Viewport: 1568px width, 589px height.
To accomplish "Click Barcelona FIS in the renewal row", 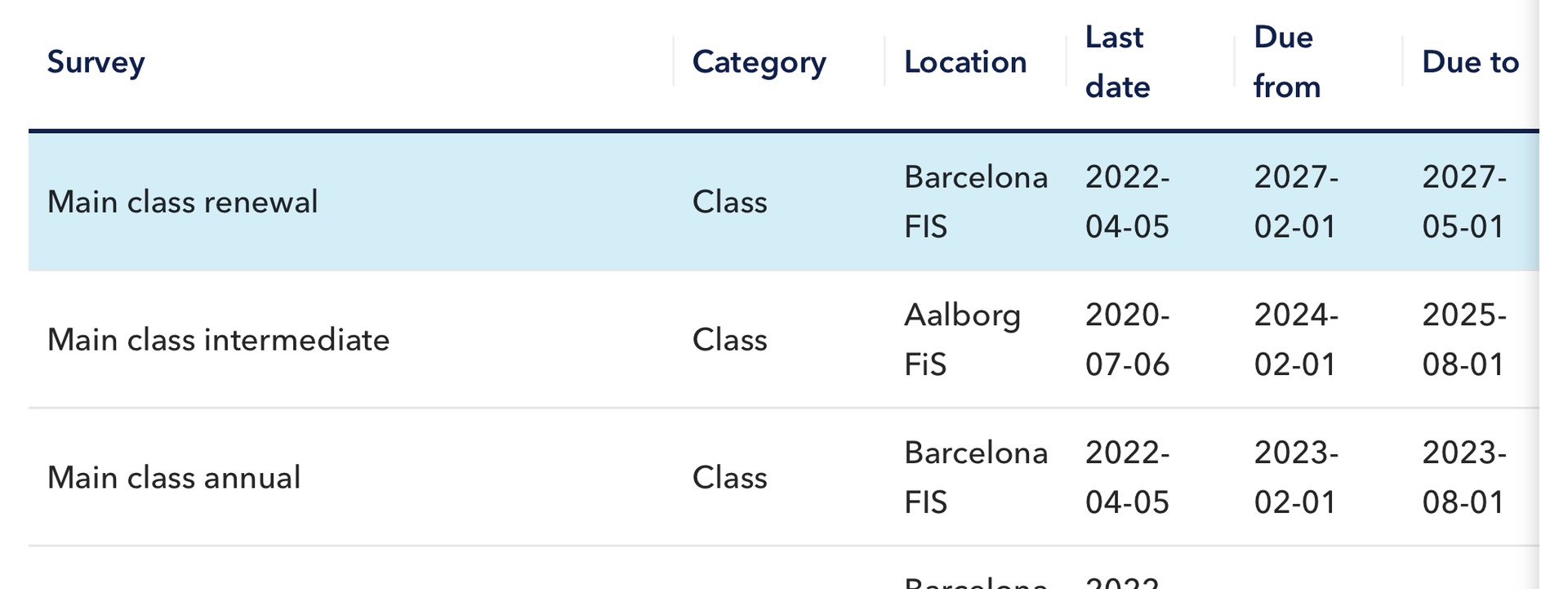I will [x=975, y=202].
